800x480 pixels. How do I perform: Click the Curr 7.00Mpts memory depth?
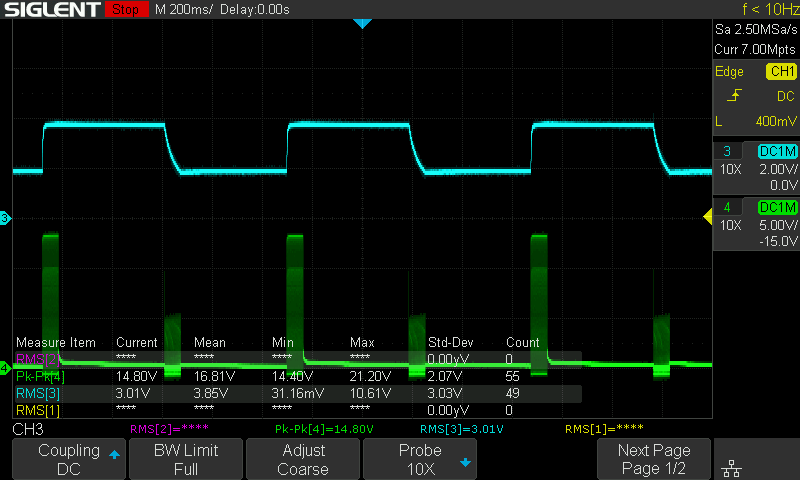[755, 49]
